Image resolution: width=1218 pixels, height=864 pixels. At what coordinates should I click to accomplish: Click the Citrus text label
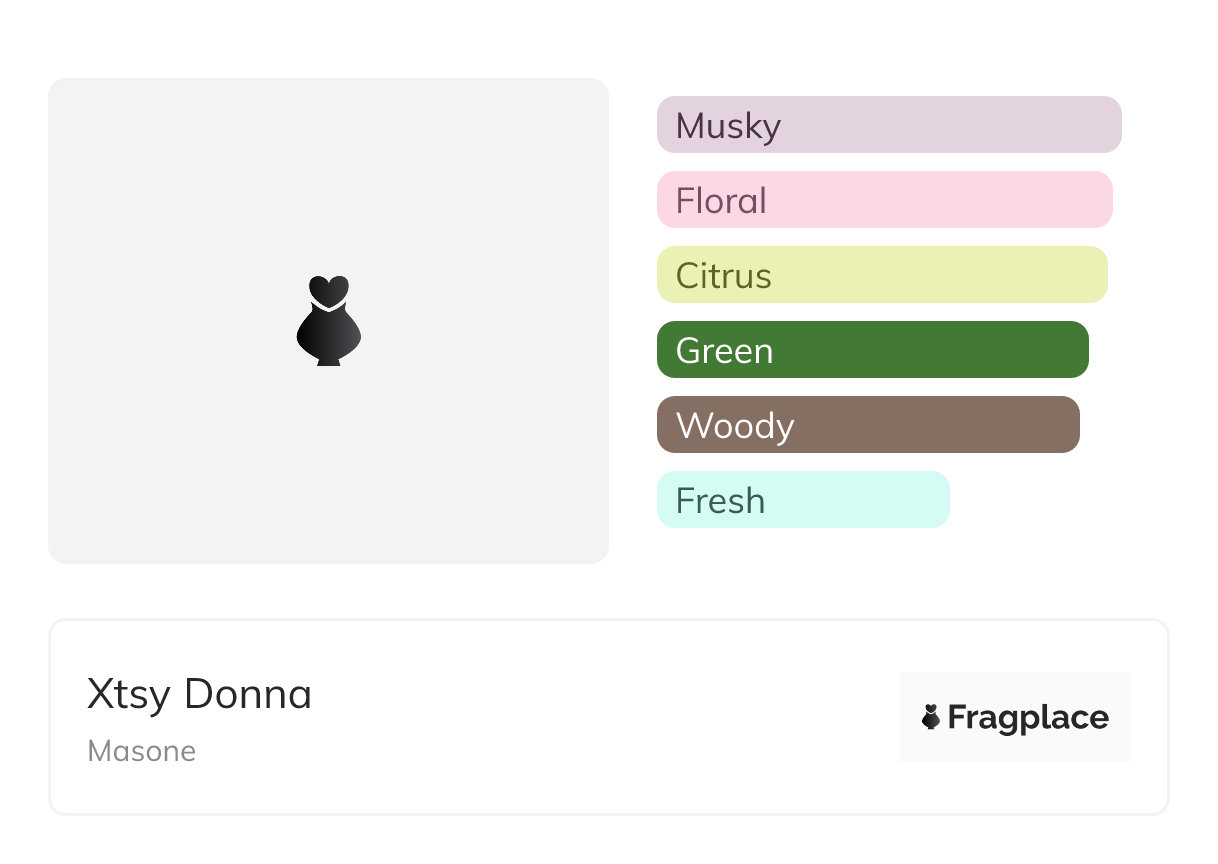click(x=723, y=276)
